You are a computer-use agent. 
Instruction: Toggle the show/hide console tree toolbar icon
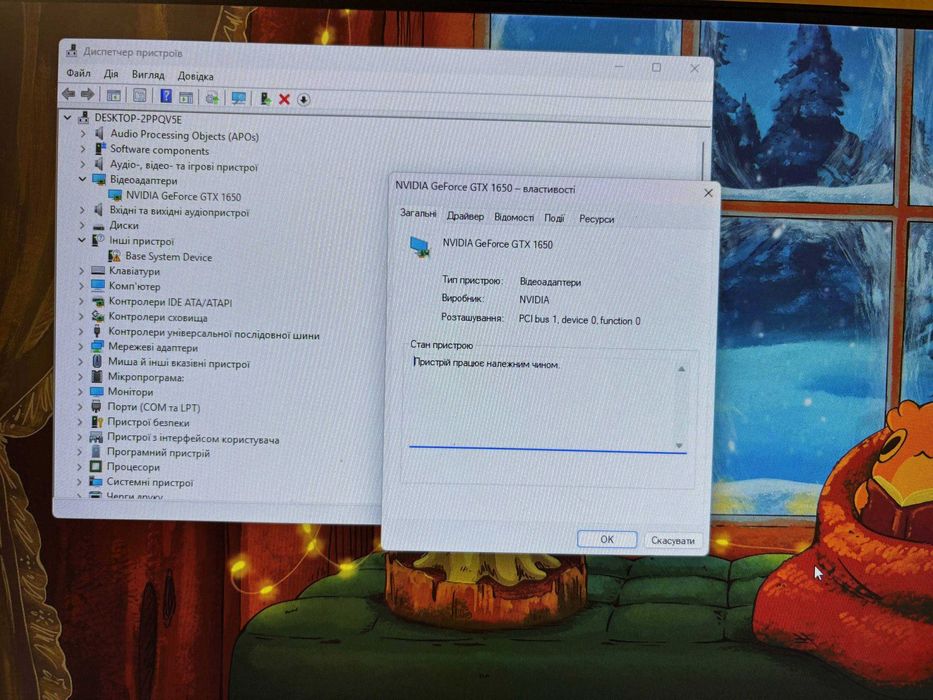coord(113,95)
